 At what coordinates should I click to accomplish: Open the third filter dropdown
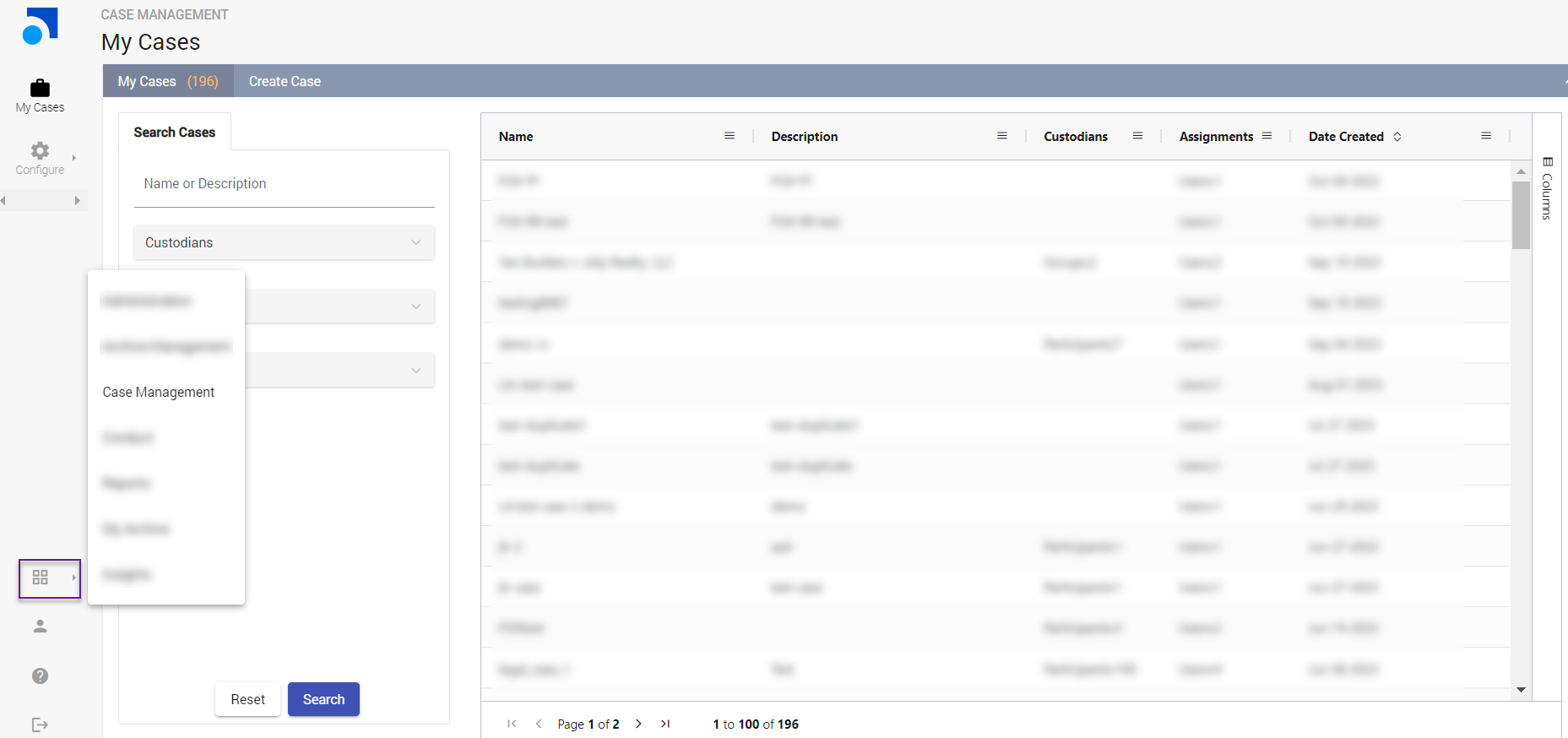[339, 370]
